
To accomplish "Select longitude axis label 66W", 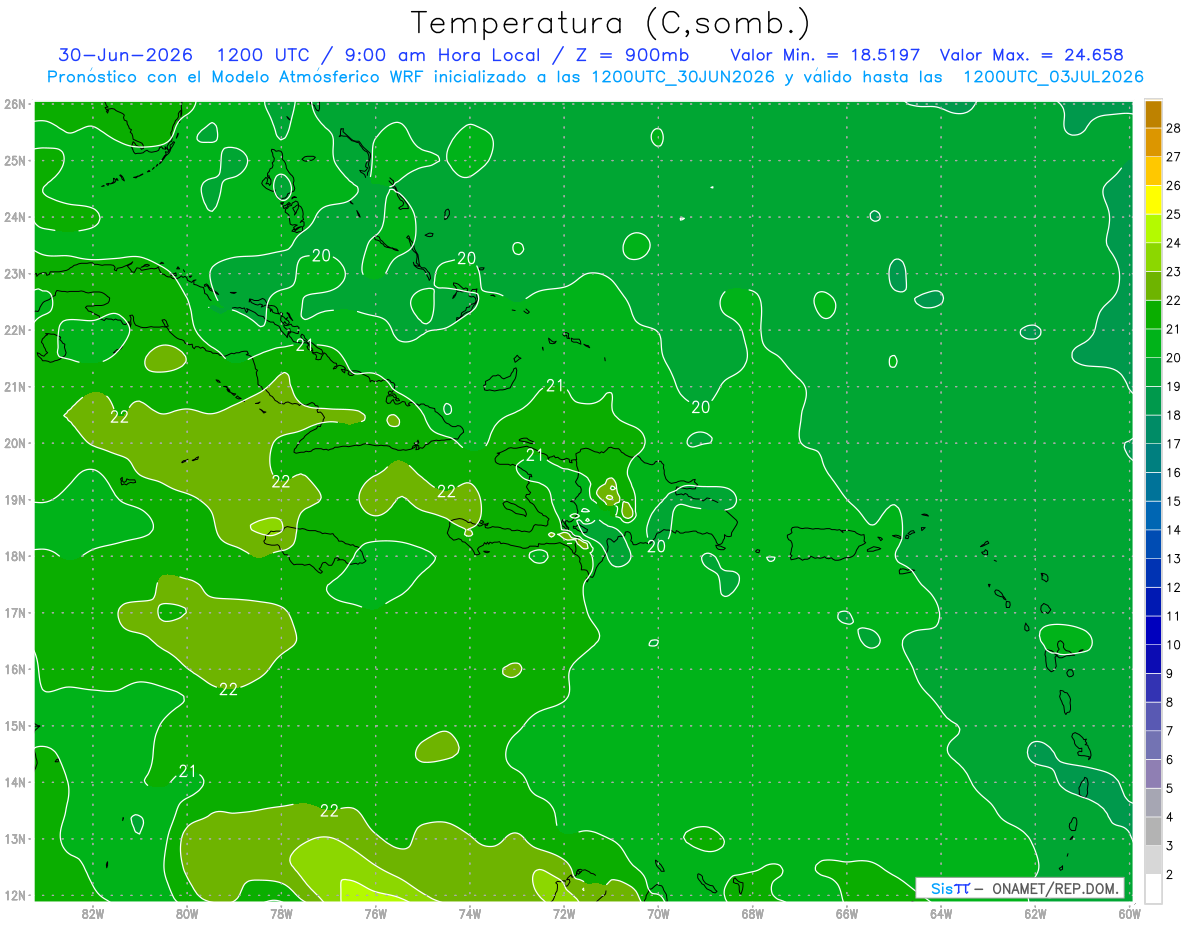I will pyautogui.click(x=847, y=913).
